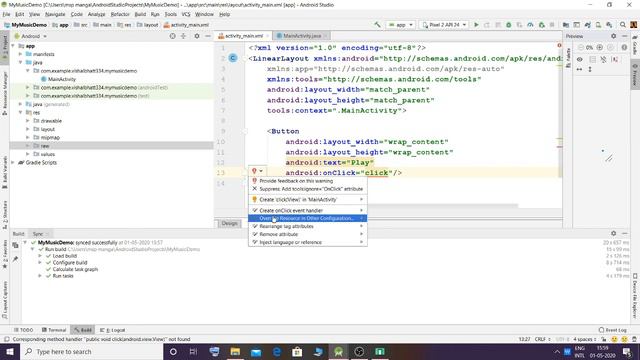The width and height of the screenshot is (640, 360).
Task: Toggle autoconnect magnet icon in Preview
Action: pos(603,59)
